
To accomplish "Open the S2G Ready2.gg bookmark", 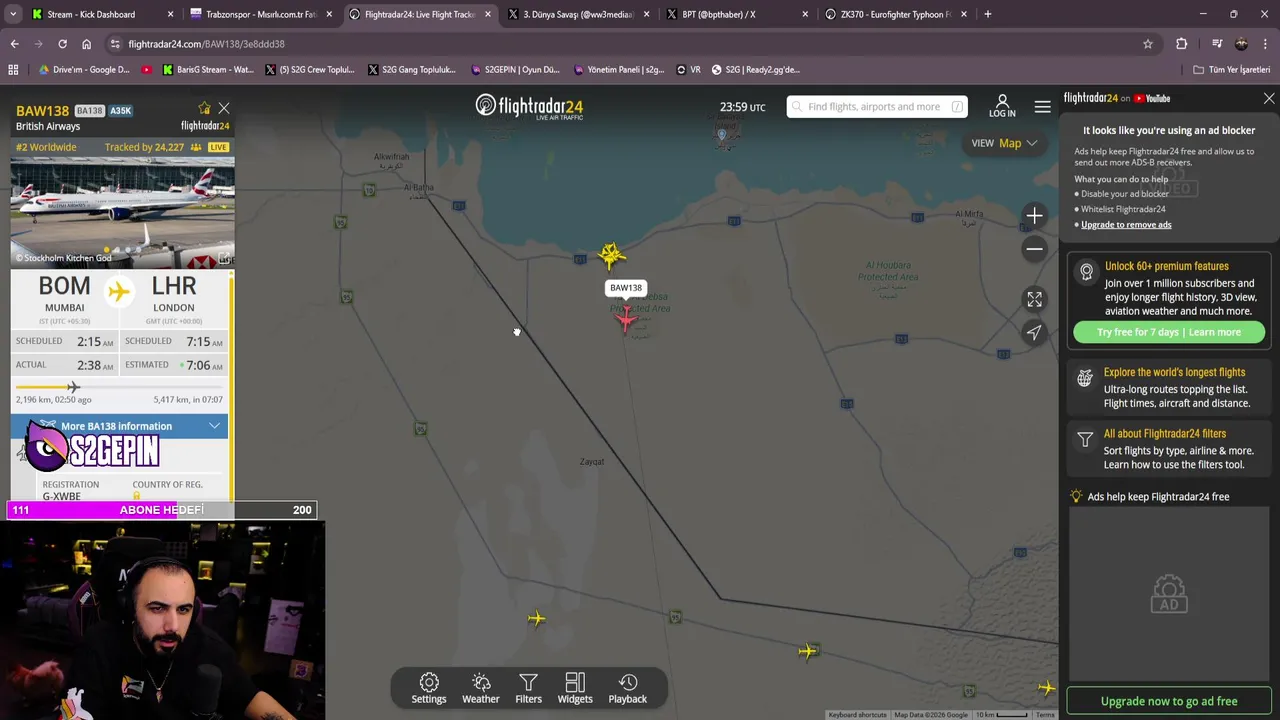I will click(x=757, y=70).
